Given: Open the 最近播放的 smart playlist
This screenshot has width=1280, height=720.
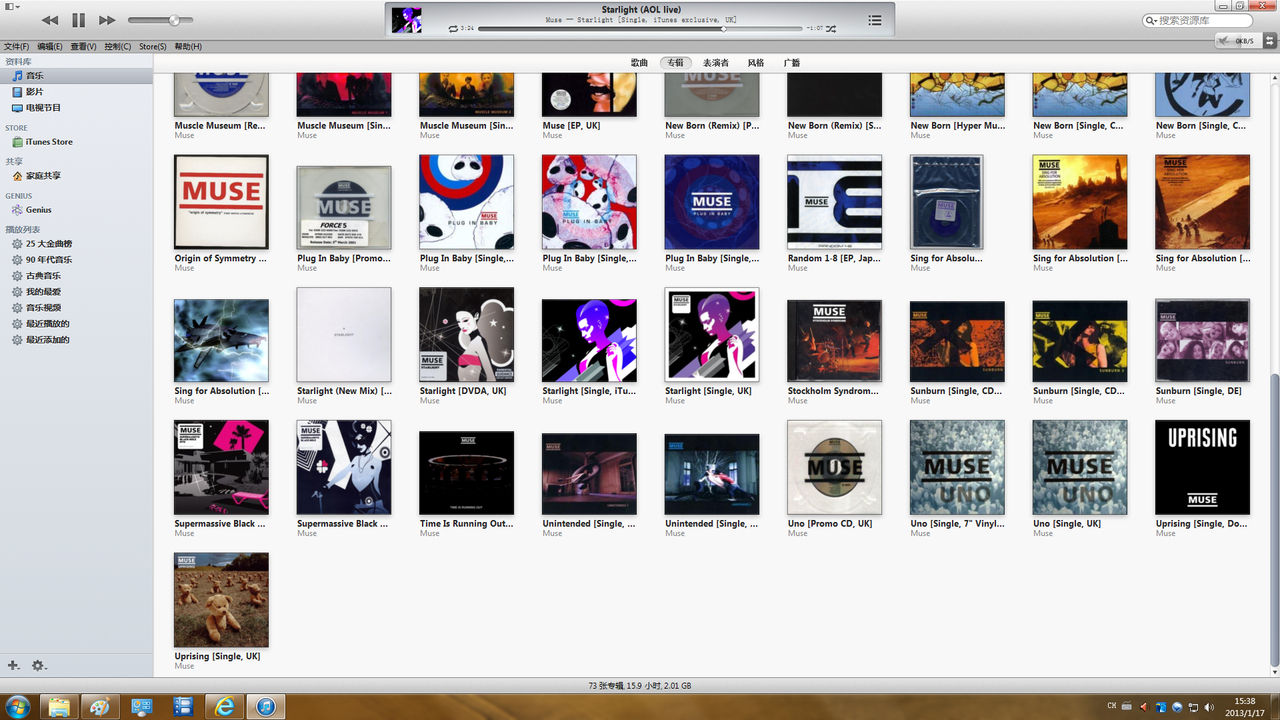Looking at the screenshot, I should (76, 324).
